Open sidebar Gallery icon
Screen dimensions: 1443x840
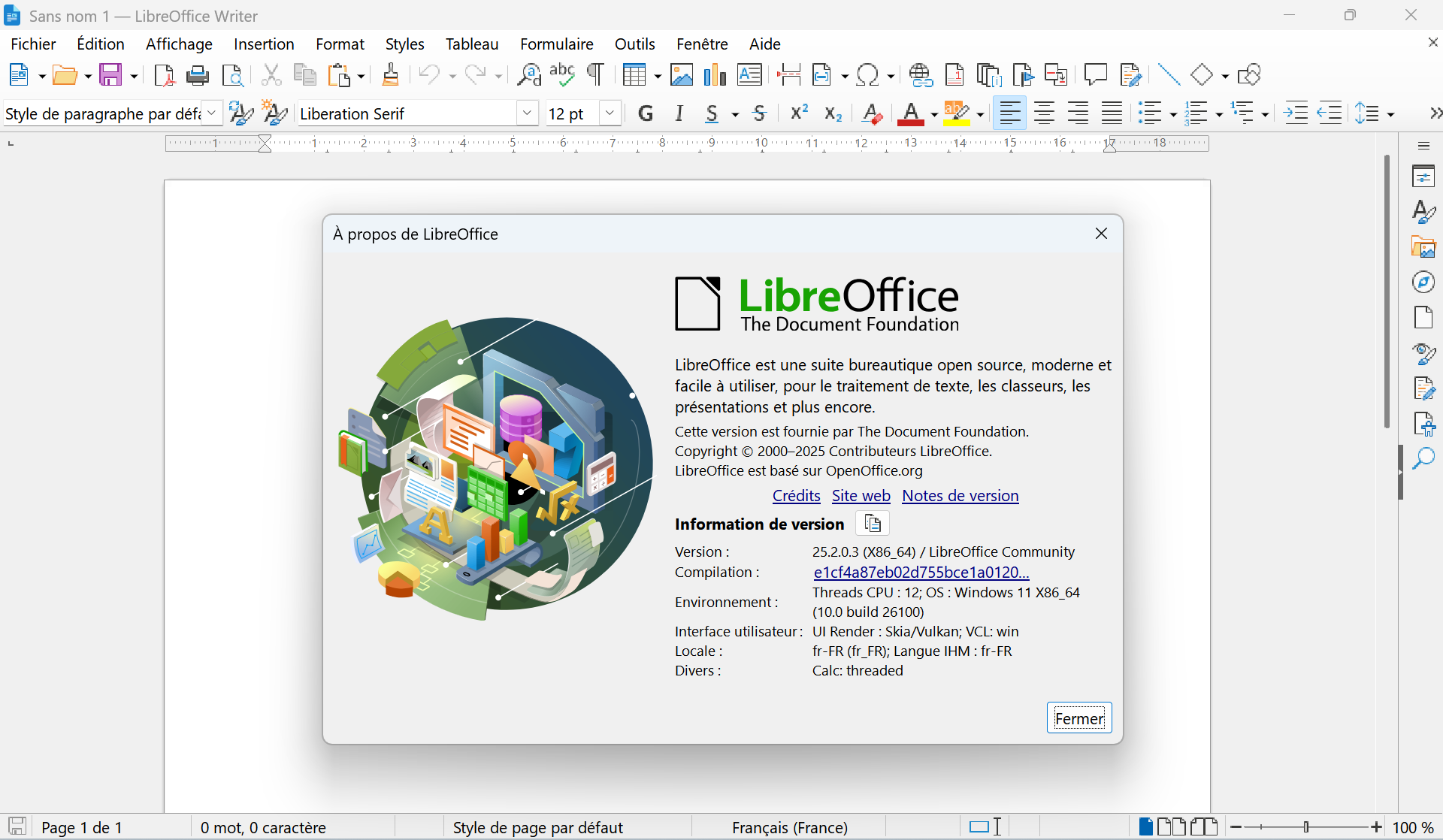point(1423,247)
